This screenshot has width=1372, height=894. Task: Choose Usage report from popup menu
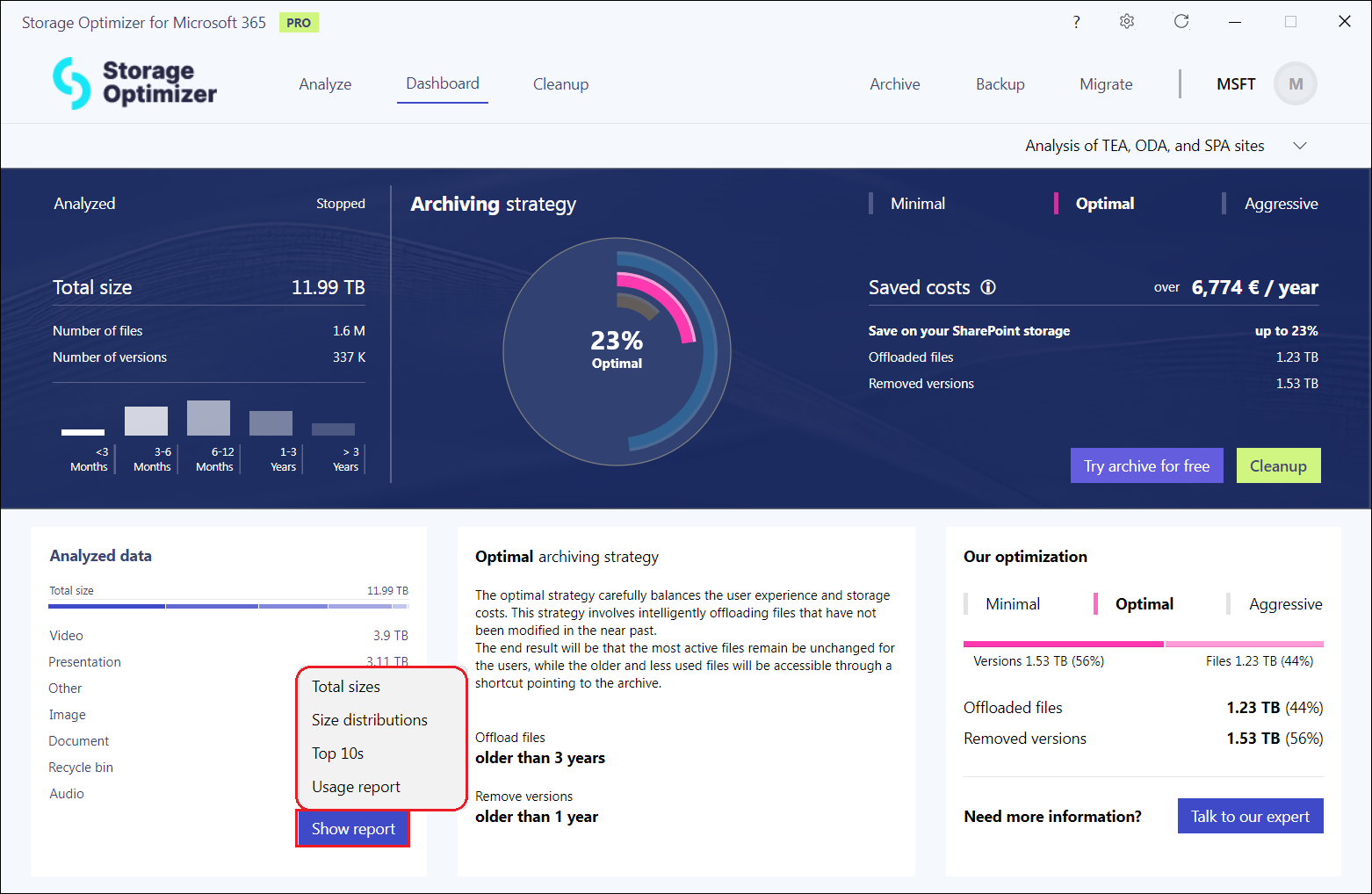point(356,787)
